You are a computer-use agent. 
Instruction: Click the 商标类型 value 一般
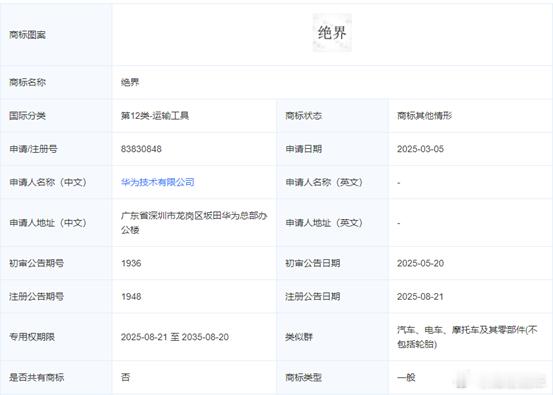(406, 377)
